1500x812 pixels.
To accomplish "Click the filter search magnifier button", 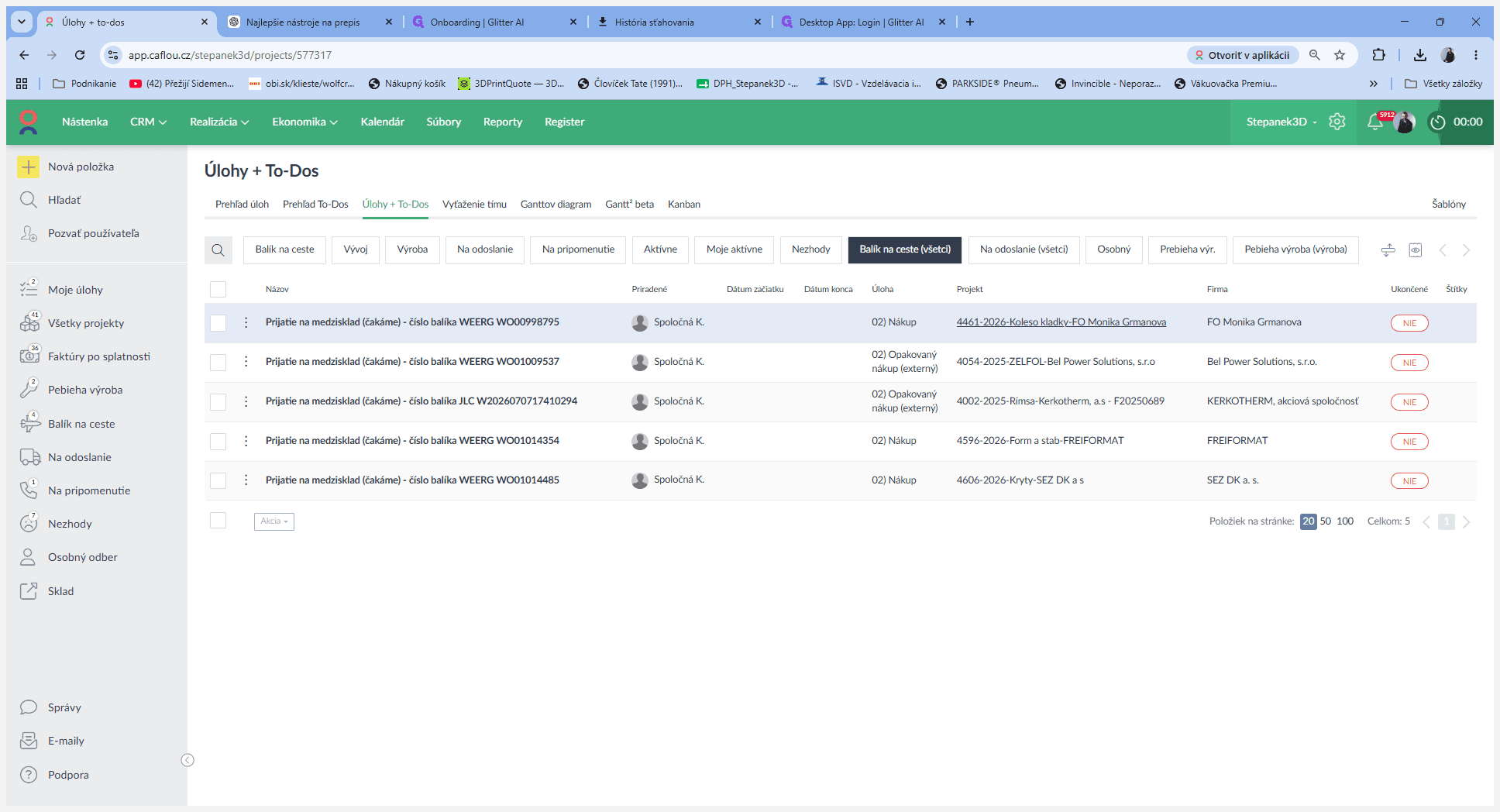I will (x=218, y=249).
